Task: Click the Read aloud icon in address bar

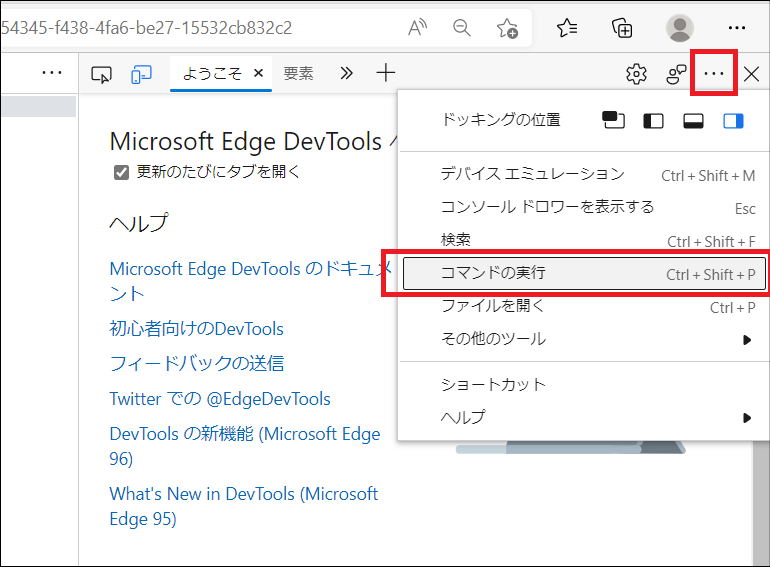Action: point(417,27)
